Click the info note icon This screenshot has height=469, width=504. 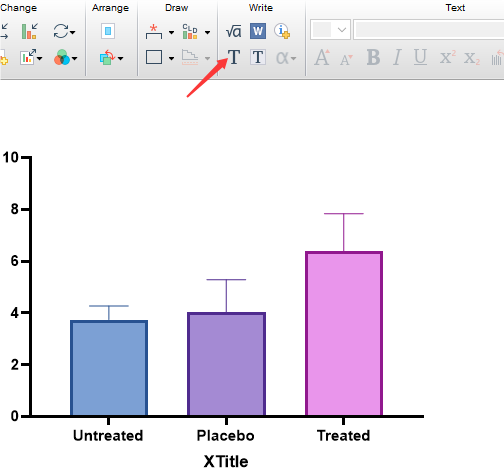(282, 31)
